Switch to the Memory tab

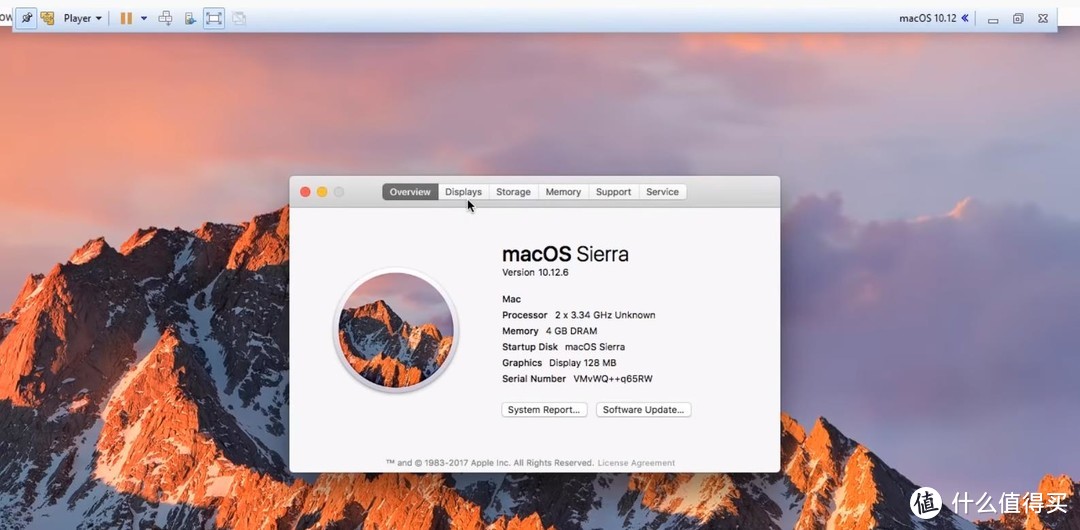563,192
